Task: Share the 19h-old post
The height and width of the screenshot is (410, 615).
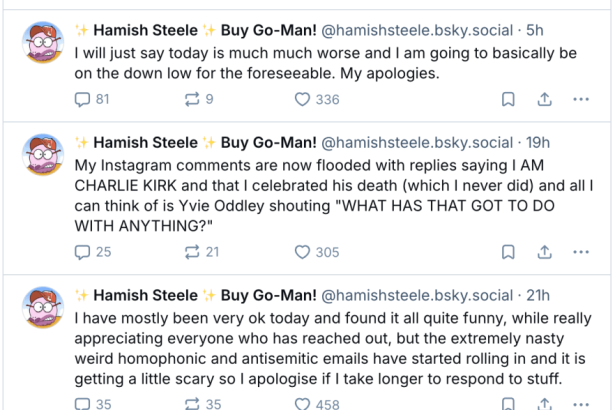Action: pyautogui.click(x=545, y=252)
